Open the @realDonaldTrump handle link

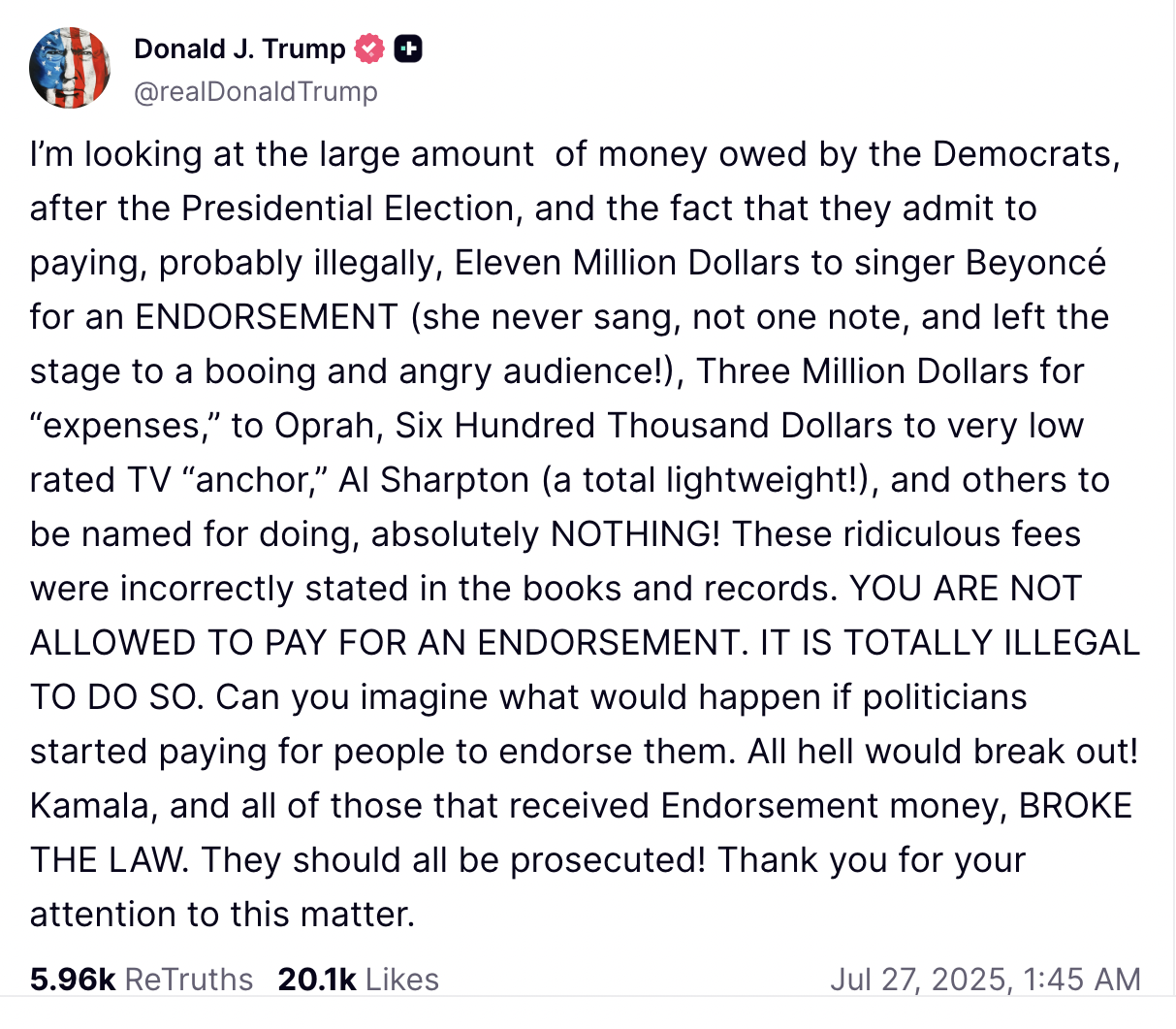coord(256,91)
